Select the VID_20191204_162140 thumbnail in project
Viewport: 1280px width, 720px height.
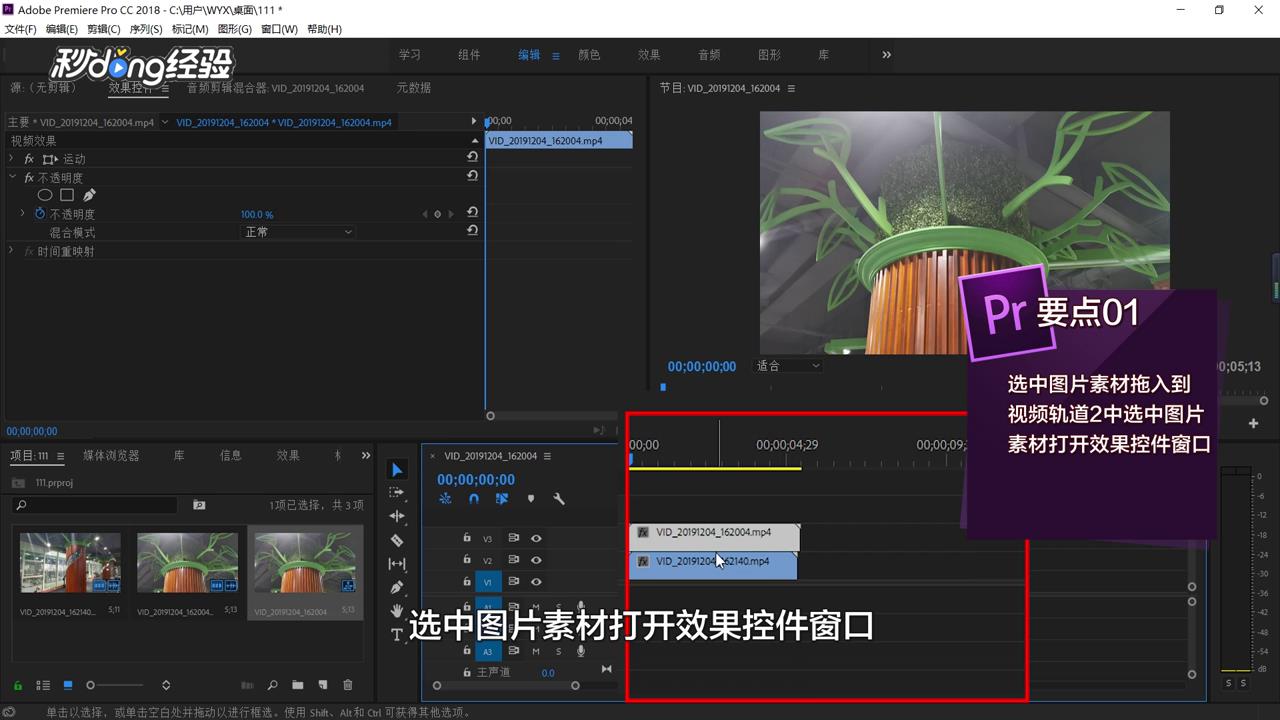click(70, 563)
